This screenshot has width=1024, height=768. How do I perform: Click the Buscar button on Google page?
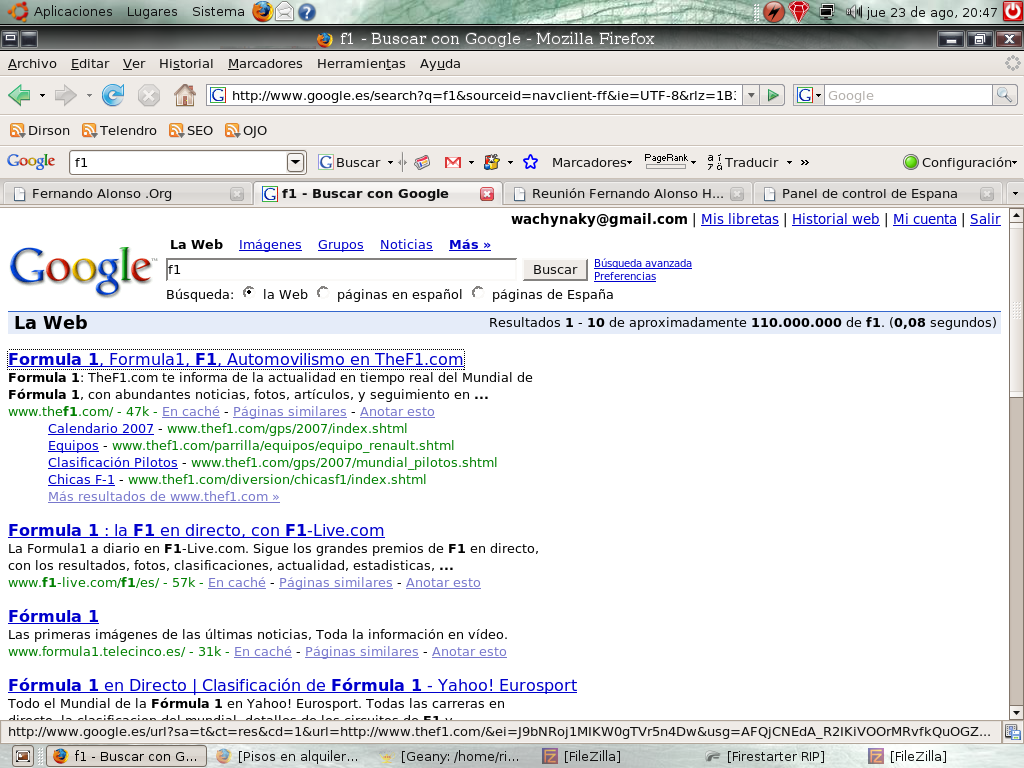[x=555, y=270]
